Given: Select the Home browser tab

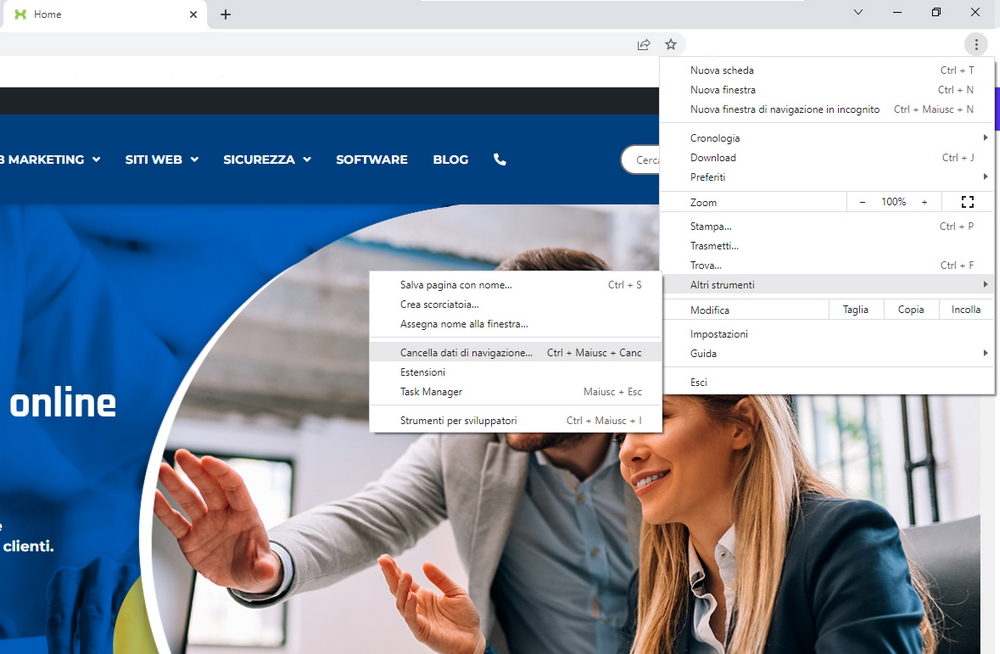Looking at the screenshot, I should click(103, 15).
